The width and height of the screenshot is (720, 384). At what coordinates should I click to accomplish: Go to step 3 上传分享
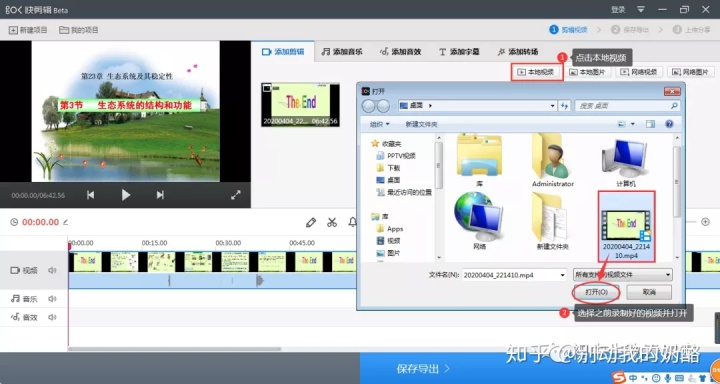(x=691, y=30)
